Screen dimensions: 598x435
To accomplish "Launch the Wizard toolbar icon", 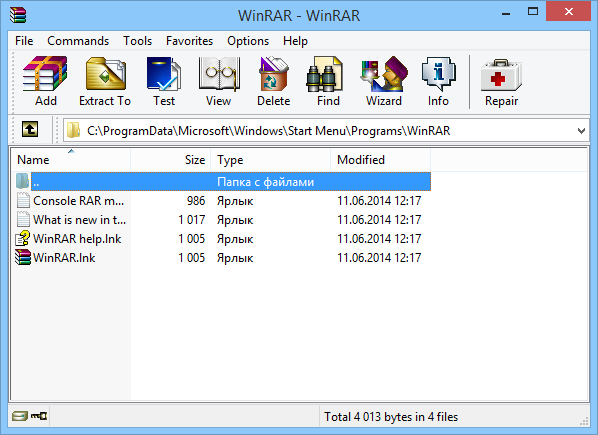I will click(384, 74).
